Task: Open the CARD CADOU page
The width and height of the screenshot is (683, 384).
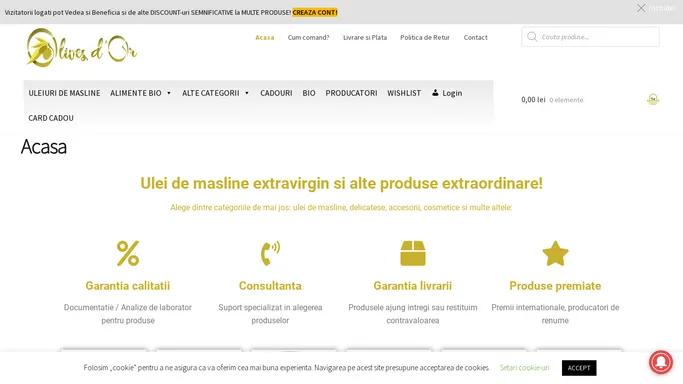Action: [51, 118]
